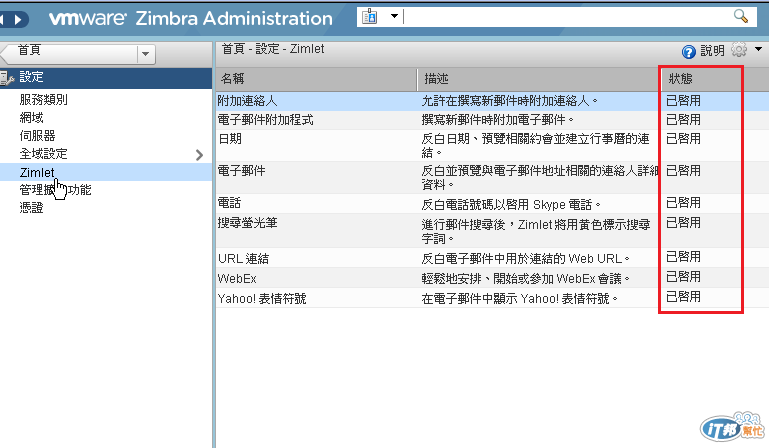Viewport: 769px width, 448px height.
Task: Expand the 全域設定 chevron
Action: [199, 155]
